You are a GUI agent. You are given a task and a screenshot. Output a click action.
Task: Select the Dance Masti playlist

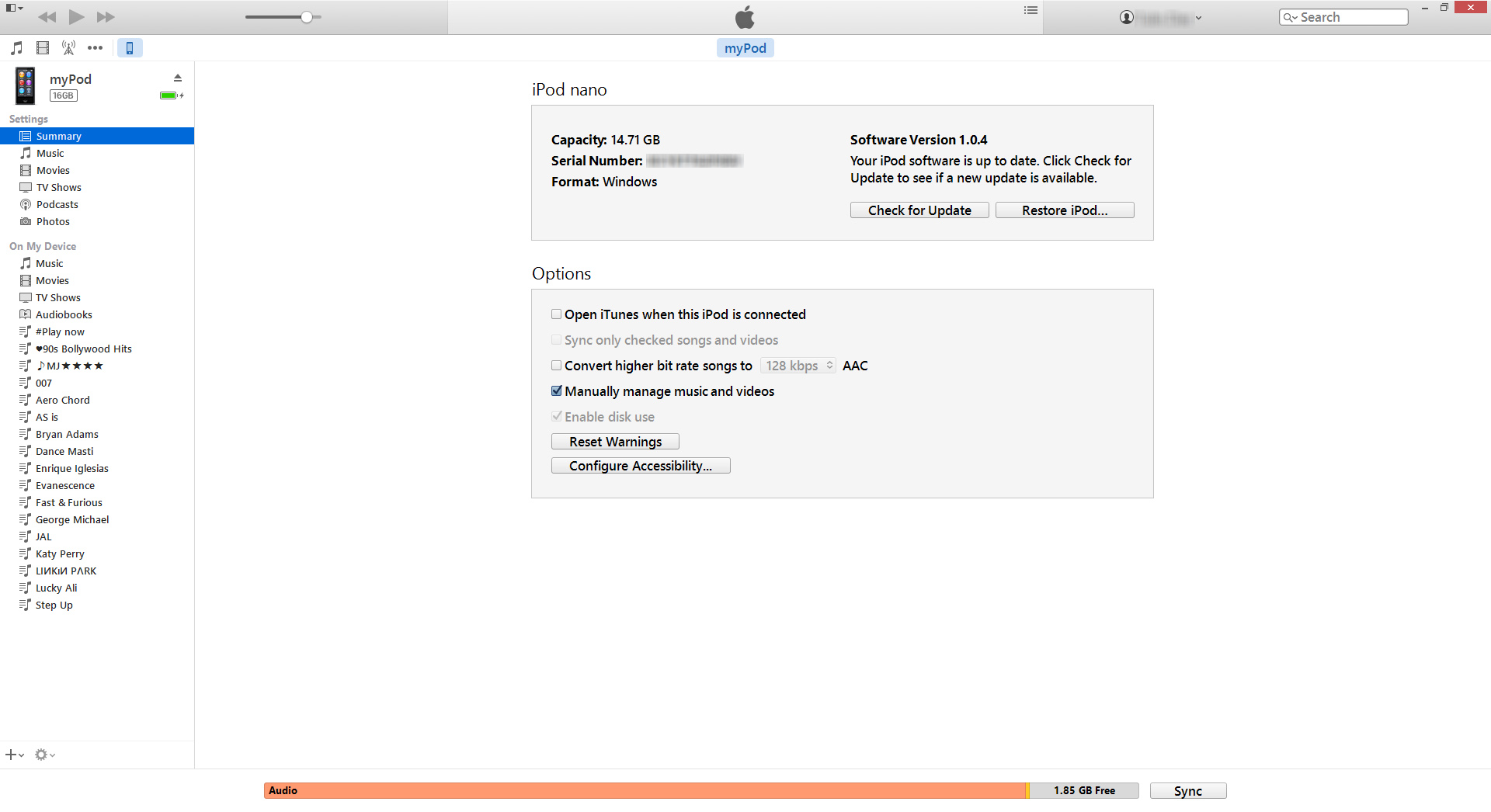pyautogui.click(x=97, y=451)
